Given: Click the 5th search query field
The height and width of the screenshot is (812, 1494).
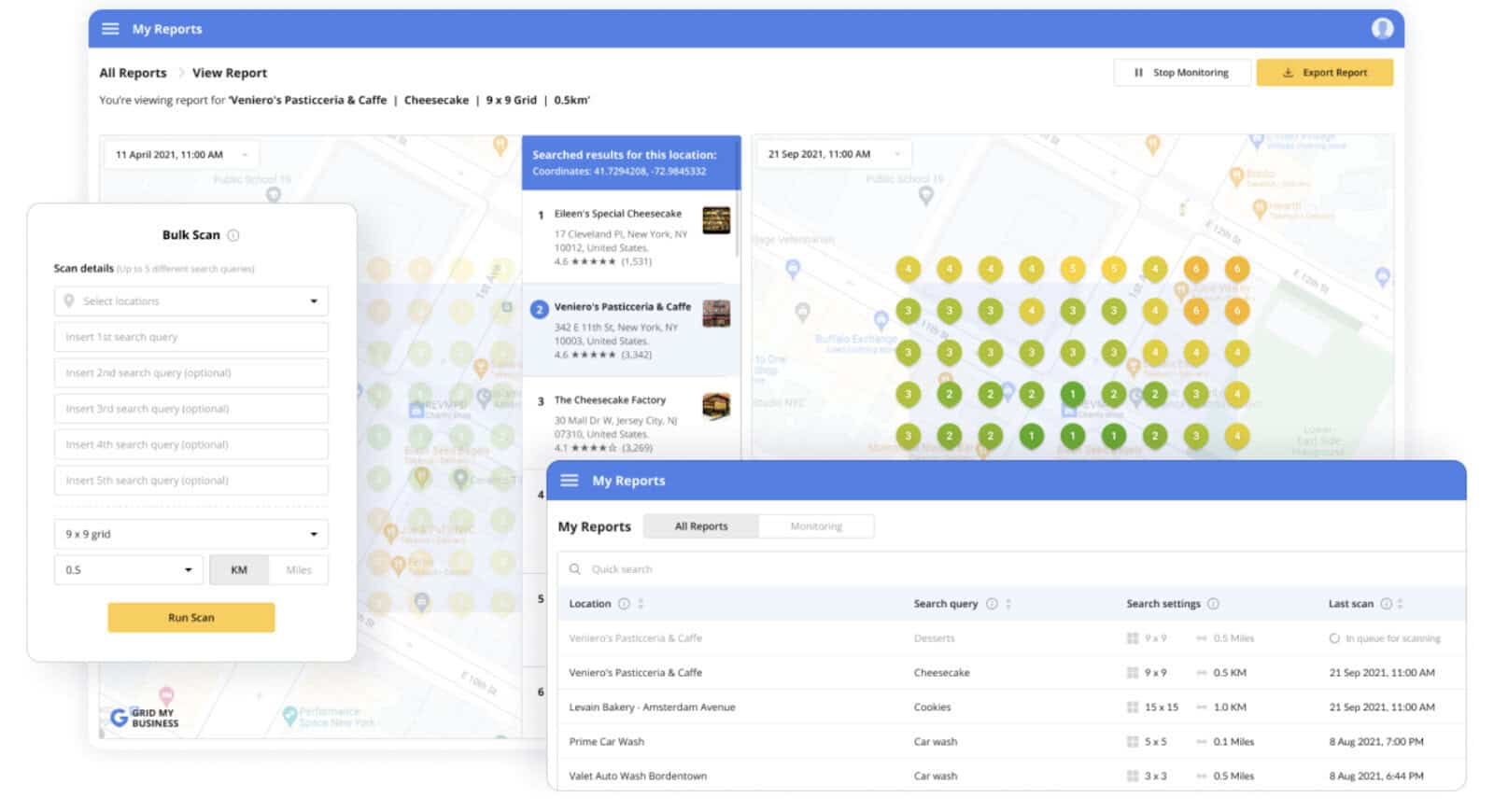Looking at the screenshot, I should point(191,481).
